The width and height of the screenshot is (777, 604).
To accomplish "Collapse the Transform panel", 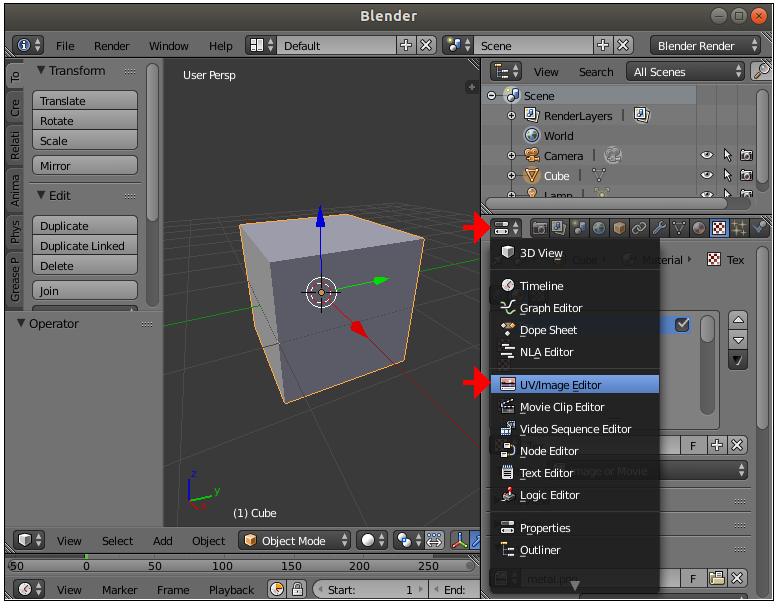I will pos(41,71).
